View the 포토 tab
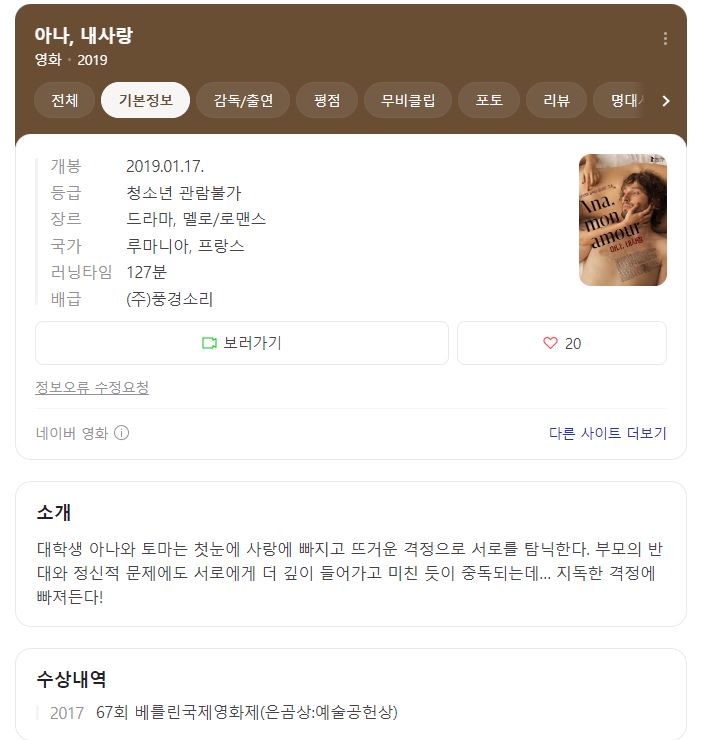The image size is (701, 740). click(x=489, y=100)
